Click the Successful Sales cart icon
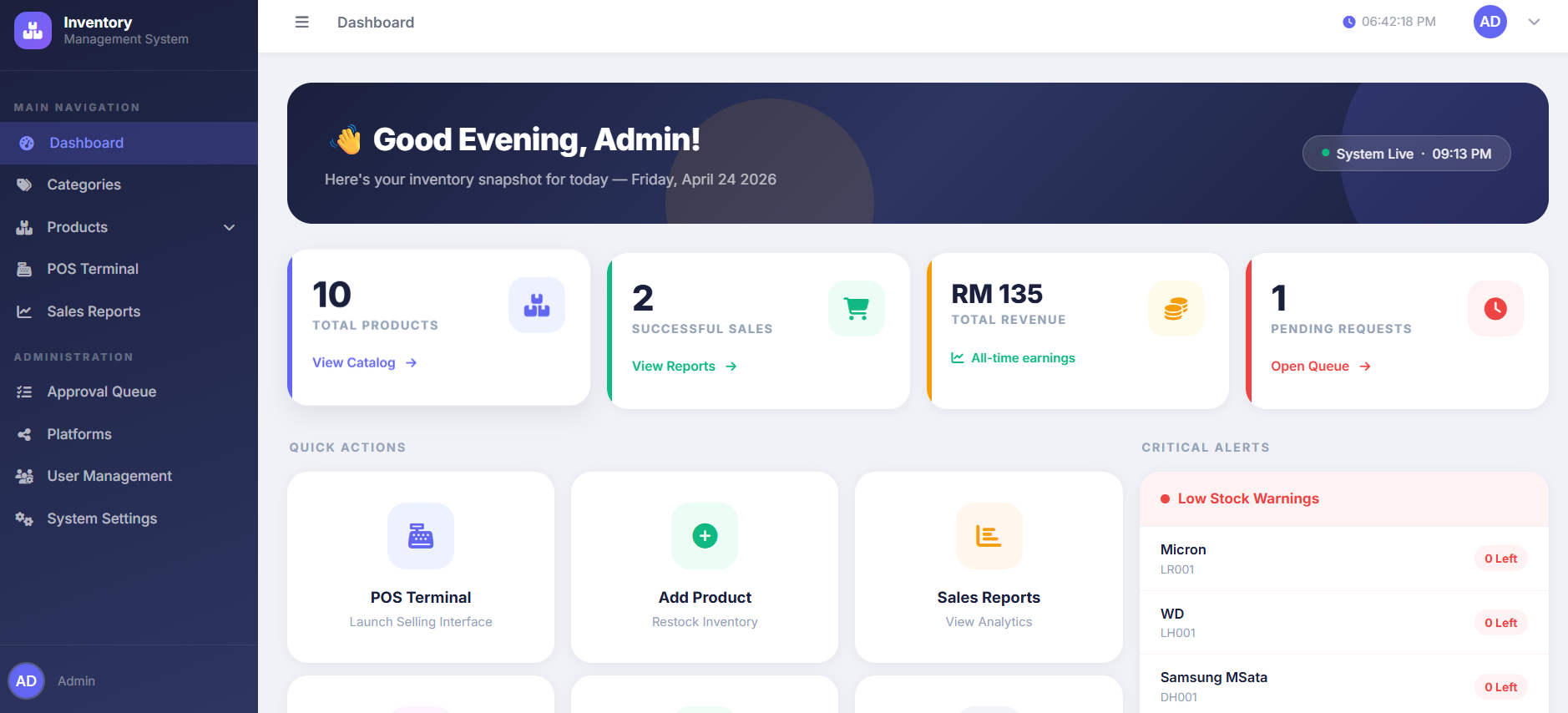The width and height of the screenshot is (1568, 713). click(x=857, y=309)
